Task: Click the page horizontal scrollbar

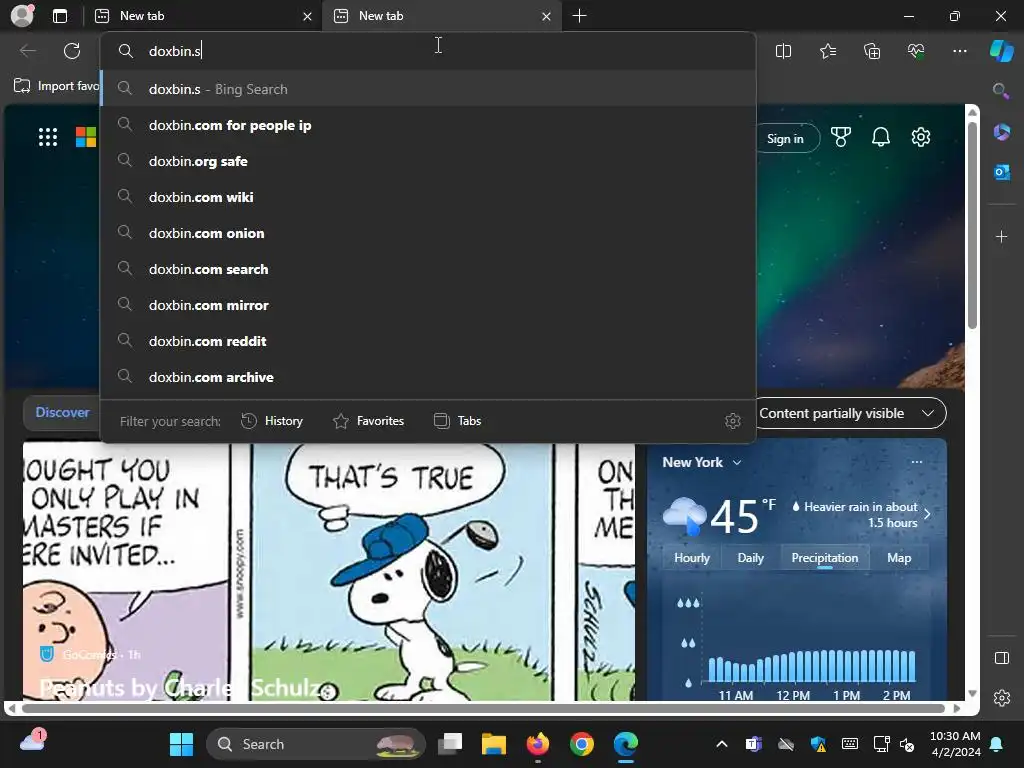Action: (x=483, y=709)
